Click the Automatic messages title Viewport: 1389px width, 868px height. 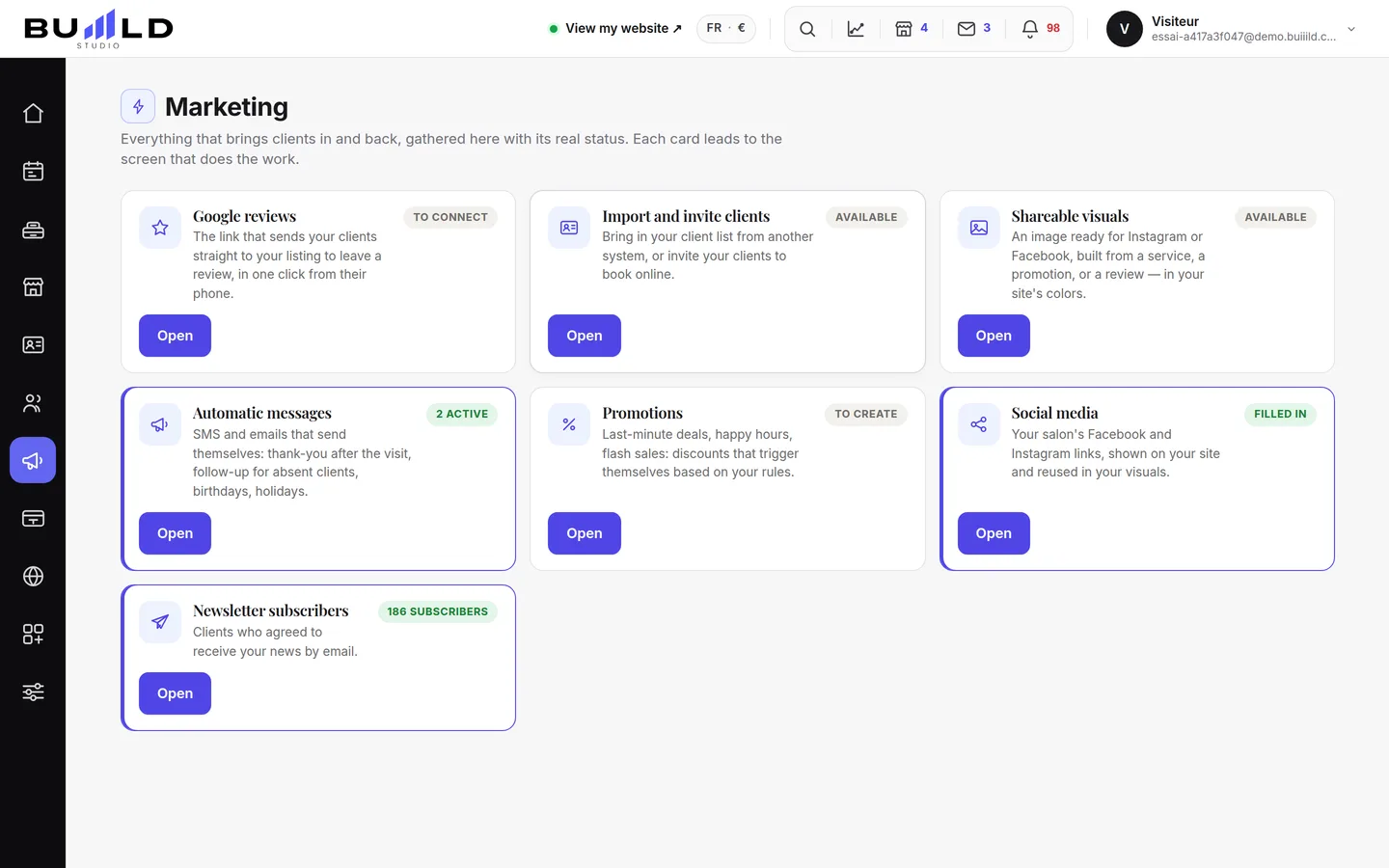coord(262,413)
